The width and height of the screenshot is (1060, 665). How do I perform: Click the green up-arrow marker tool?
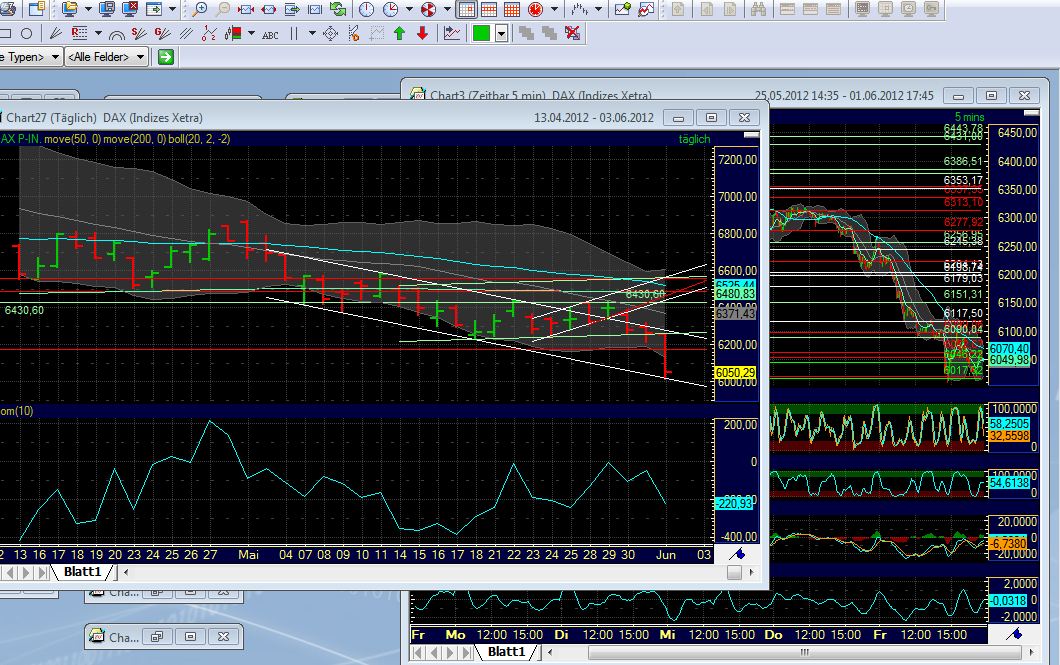[400, 33]
